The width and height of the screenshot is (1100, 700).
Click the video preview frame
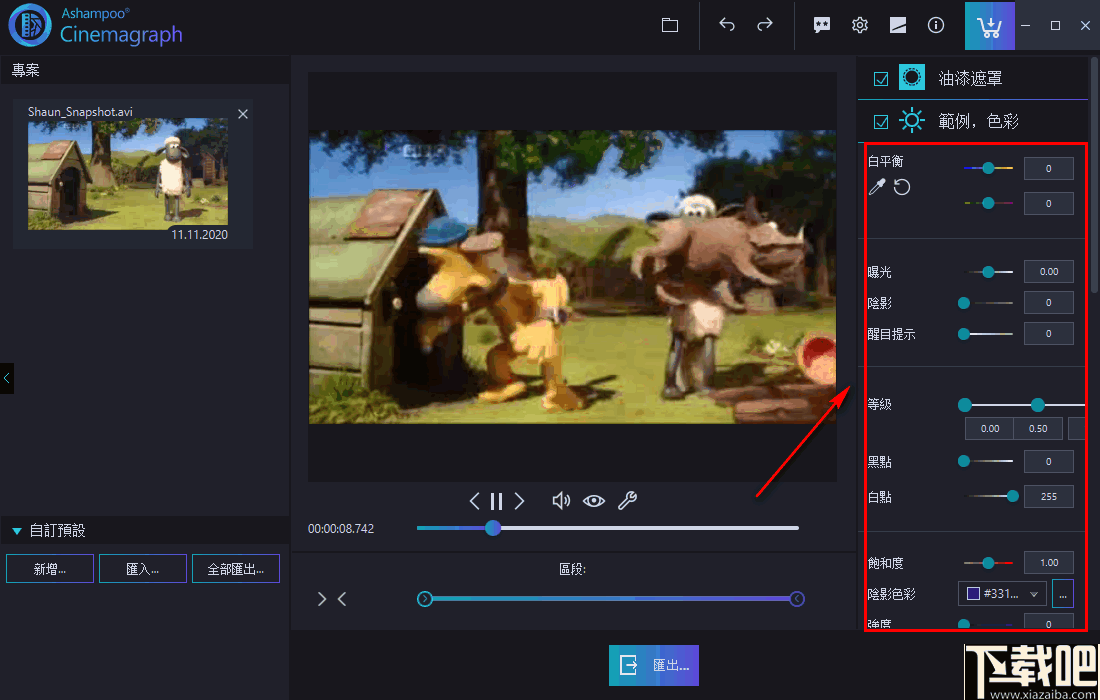572,277
